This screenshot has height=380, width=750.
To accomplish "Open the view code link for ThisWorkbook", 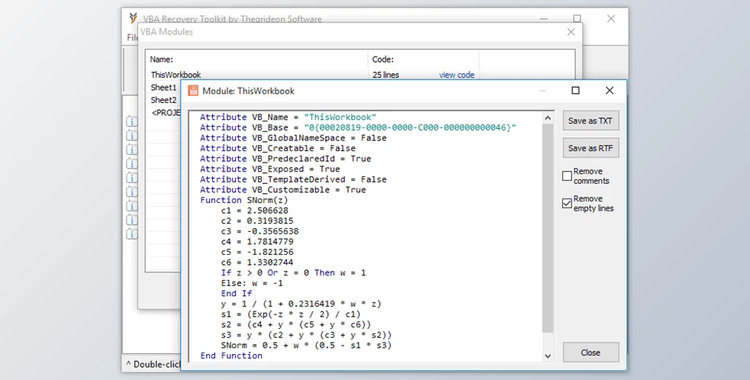I will click(x=457, y=75).
